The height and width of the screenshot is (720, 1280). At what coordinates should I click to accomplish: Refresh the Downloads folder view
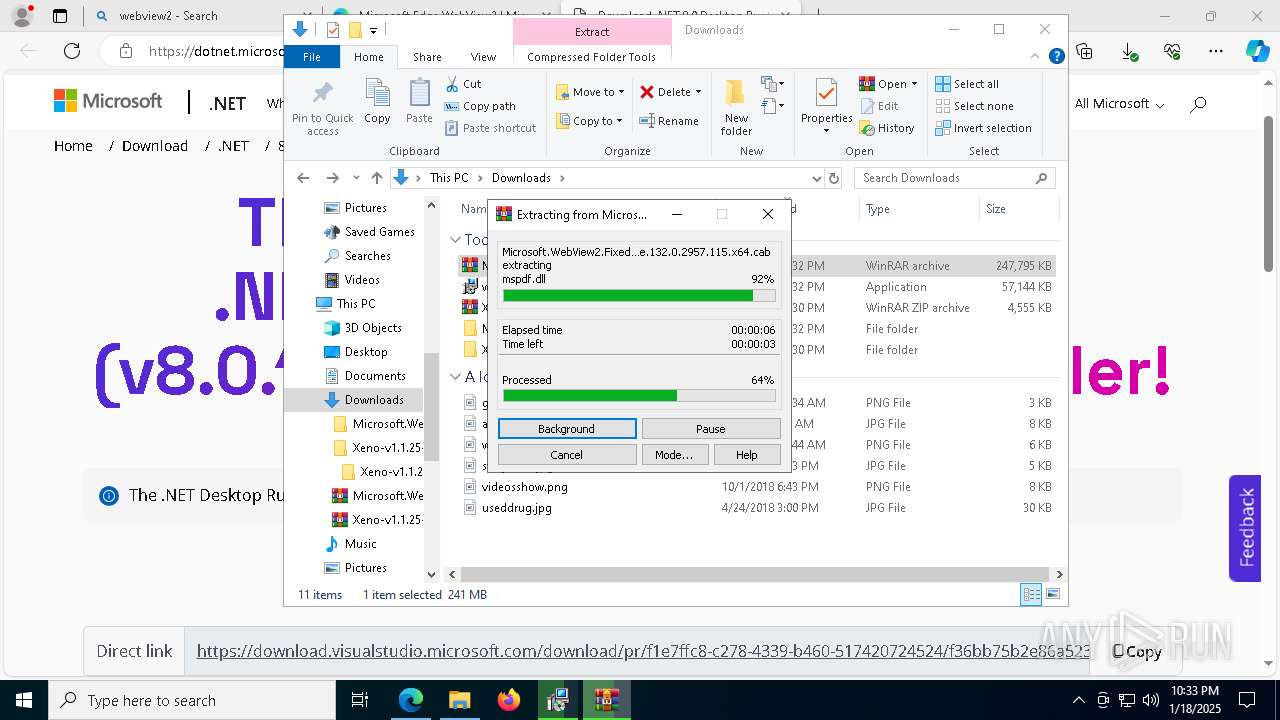(835, 178)
